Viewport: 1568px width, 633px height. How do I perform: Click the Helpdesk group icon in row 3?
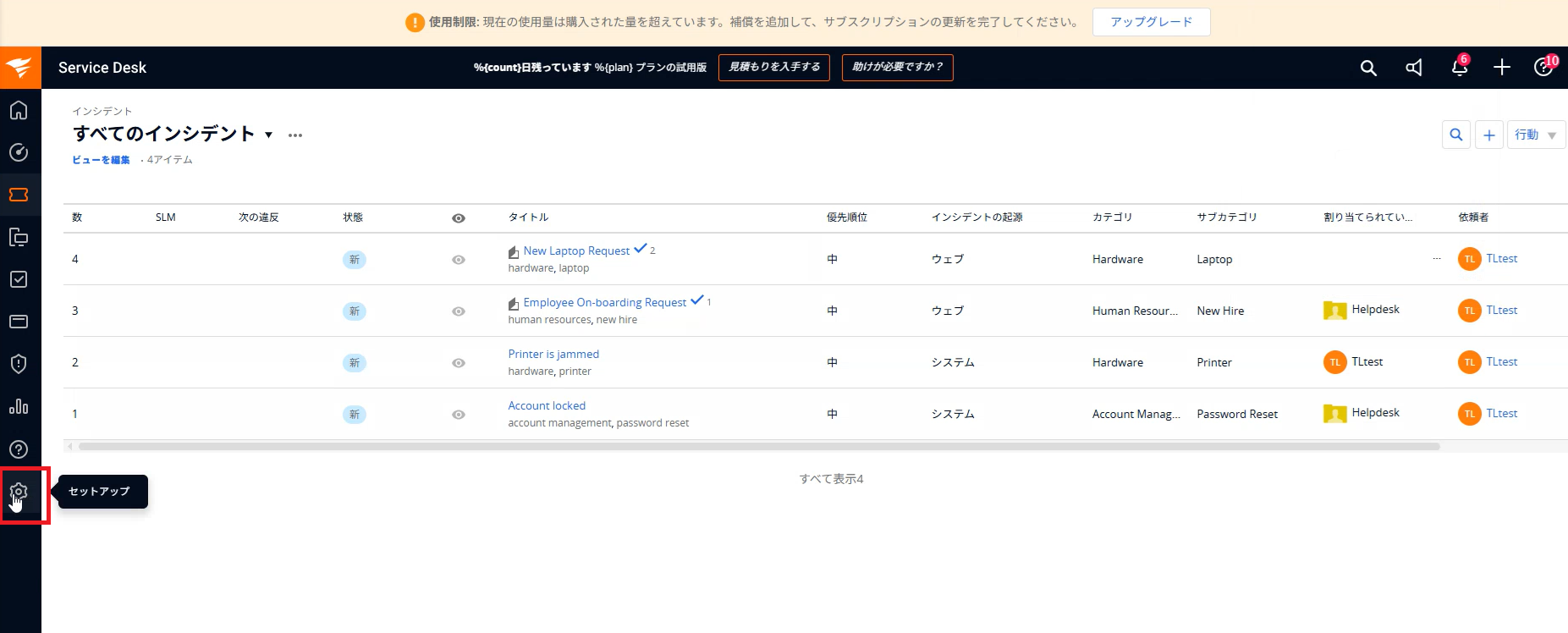1335,311
